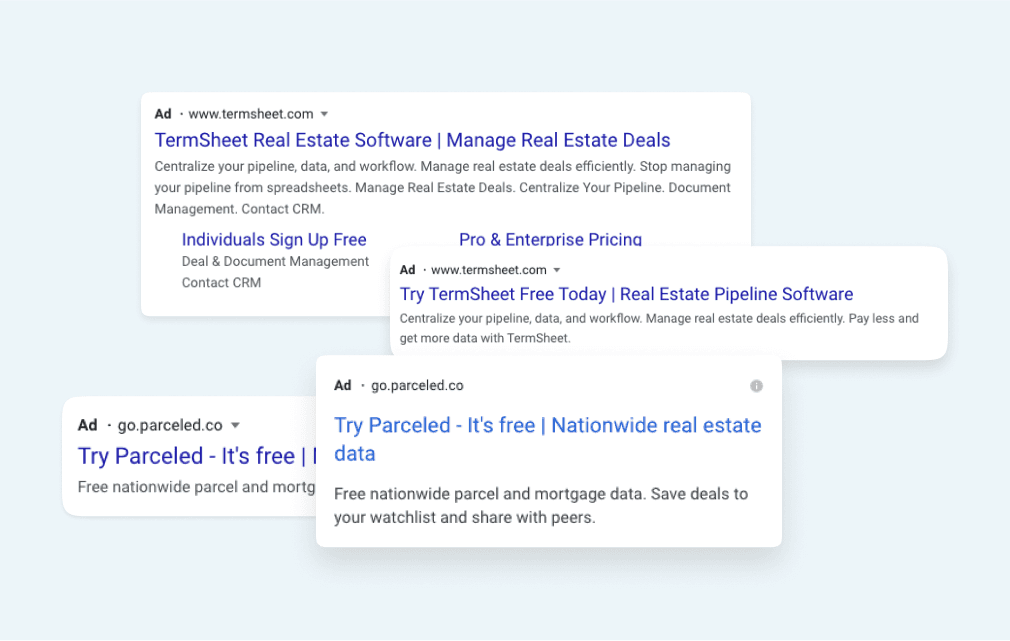
Task: Click the Ad label on front Parceled card
Action: (343, 385)
